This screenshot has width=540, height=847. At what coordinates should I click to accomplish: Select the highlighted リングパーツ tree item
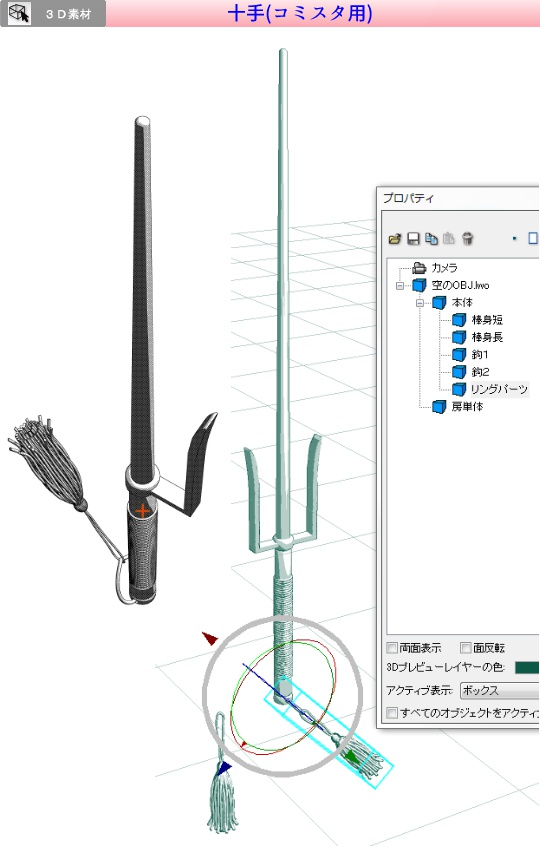498,389
